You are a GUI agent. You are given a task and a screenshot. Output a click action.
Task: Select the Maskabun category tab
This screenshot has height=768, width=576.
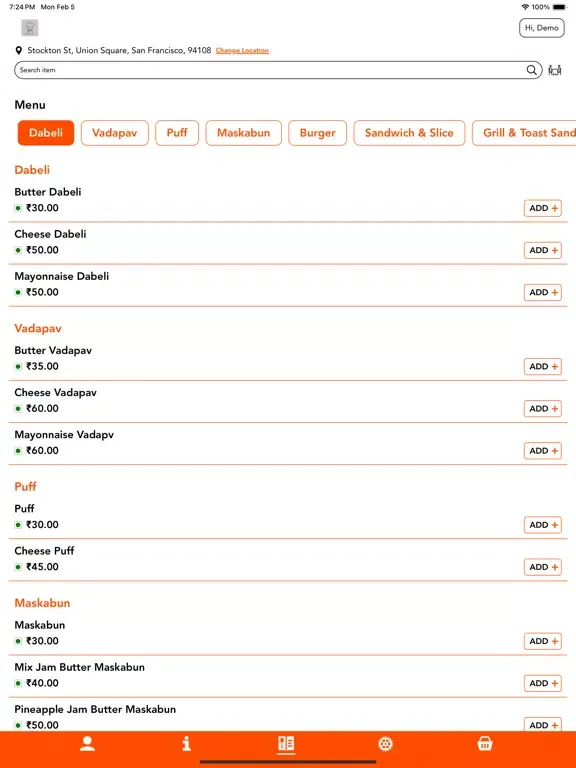coord(243,133)
